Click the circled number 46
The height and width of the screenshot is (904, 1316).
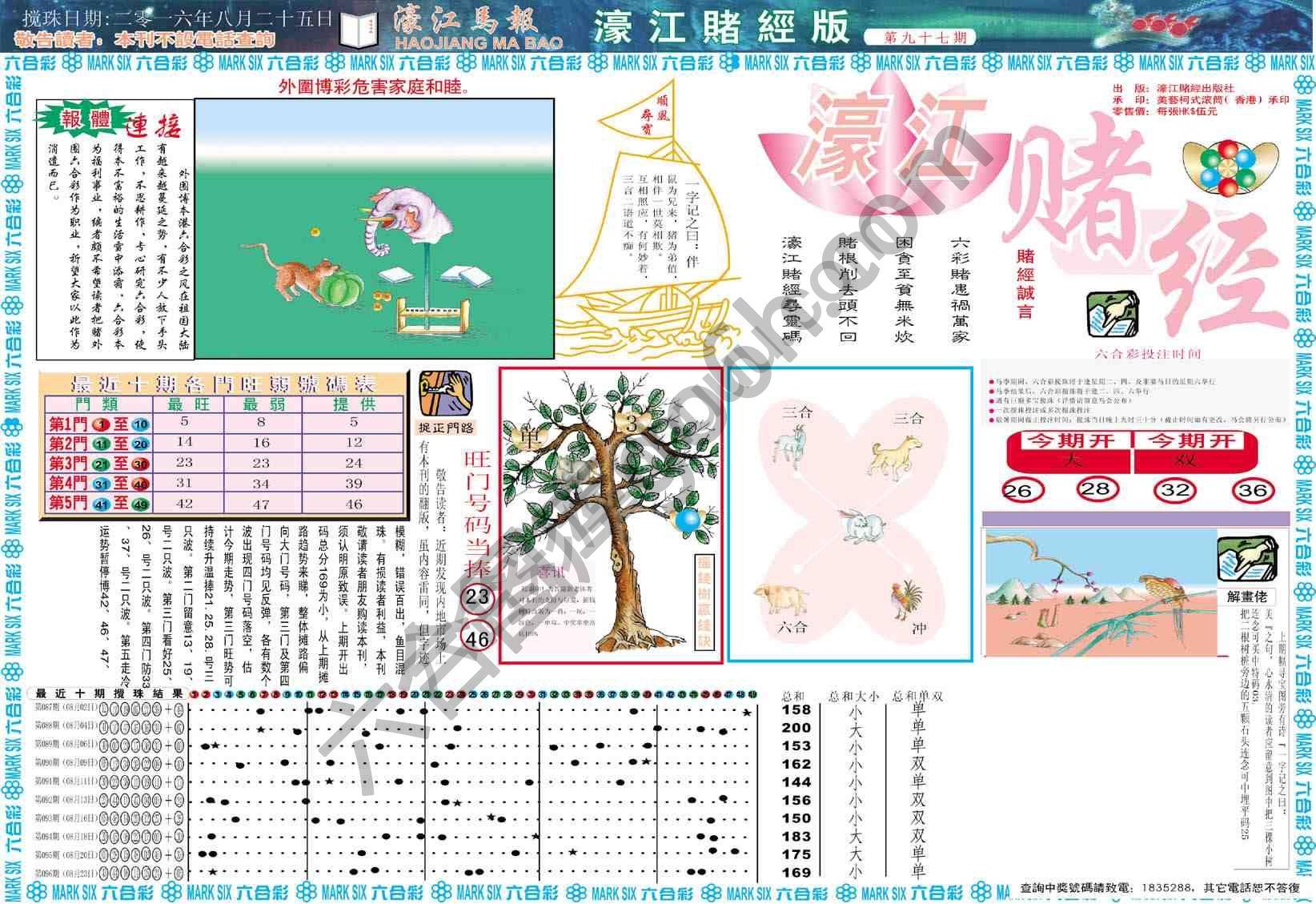(x=477, y=637)
